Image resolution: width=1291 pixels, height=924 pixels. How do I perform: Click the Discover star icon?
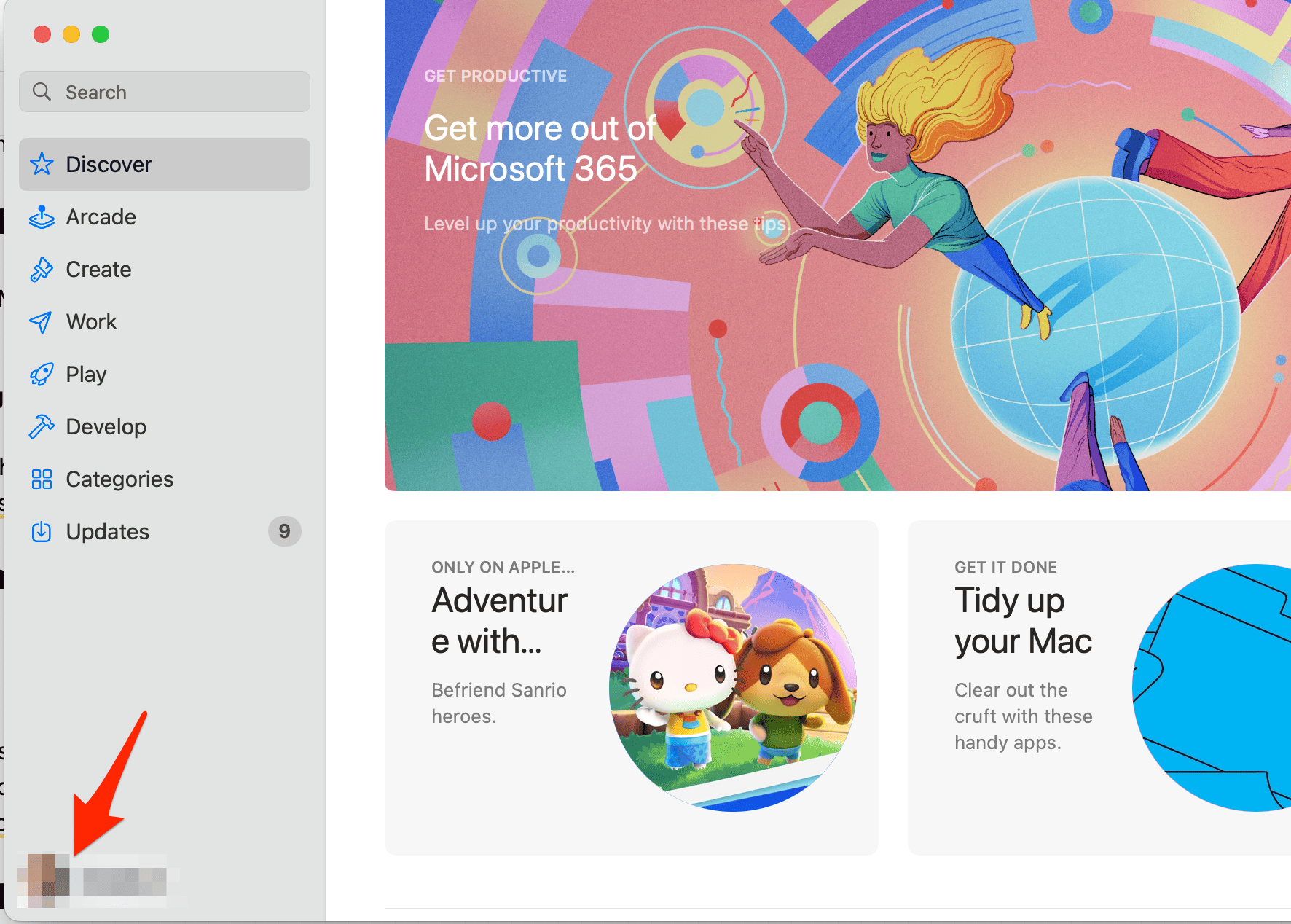pos(42,165)
